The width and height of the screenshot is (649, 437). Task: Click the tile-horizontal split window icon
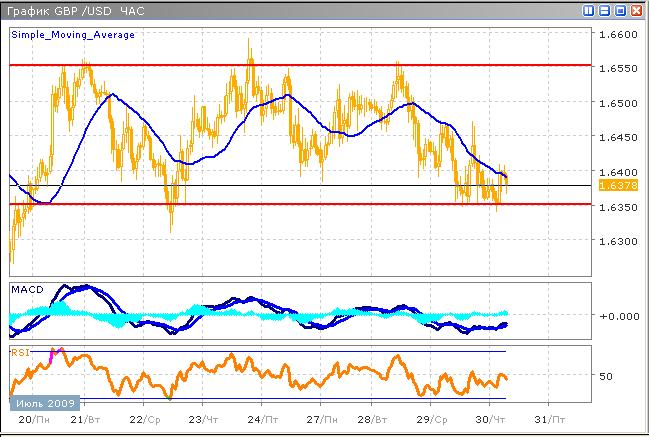(x=604, y=11)
